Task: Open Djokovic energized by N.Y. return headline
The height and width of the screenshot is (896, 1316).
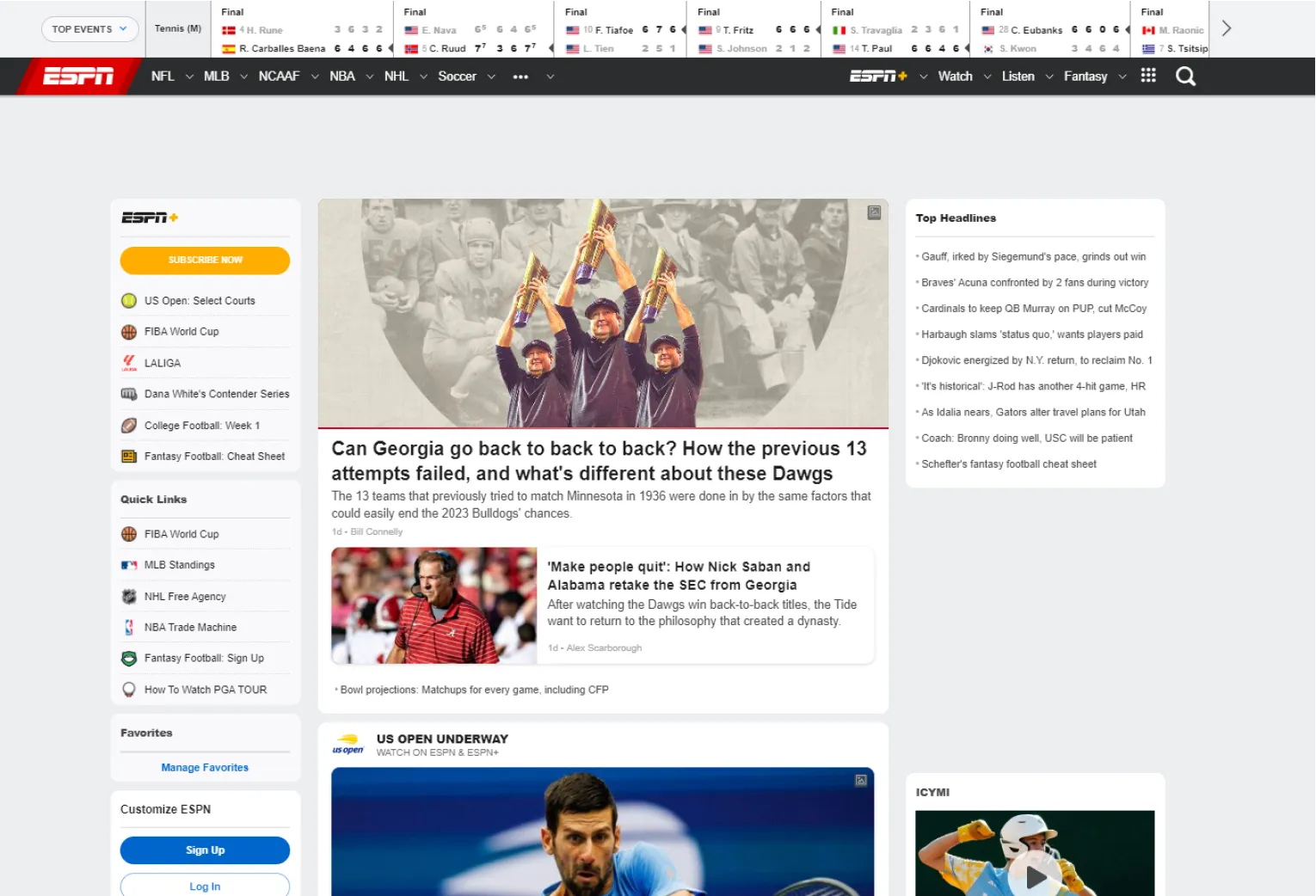Action: [1036, 360]
